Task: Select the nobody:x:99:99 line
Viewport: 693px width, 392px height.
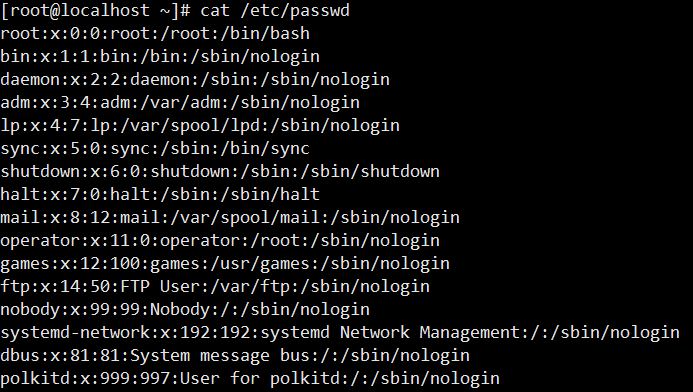Action: [185, 309]
